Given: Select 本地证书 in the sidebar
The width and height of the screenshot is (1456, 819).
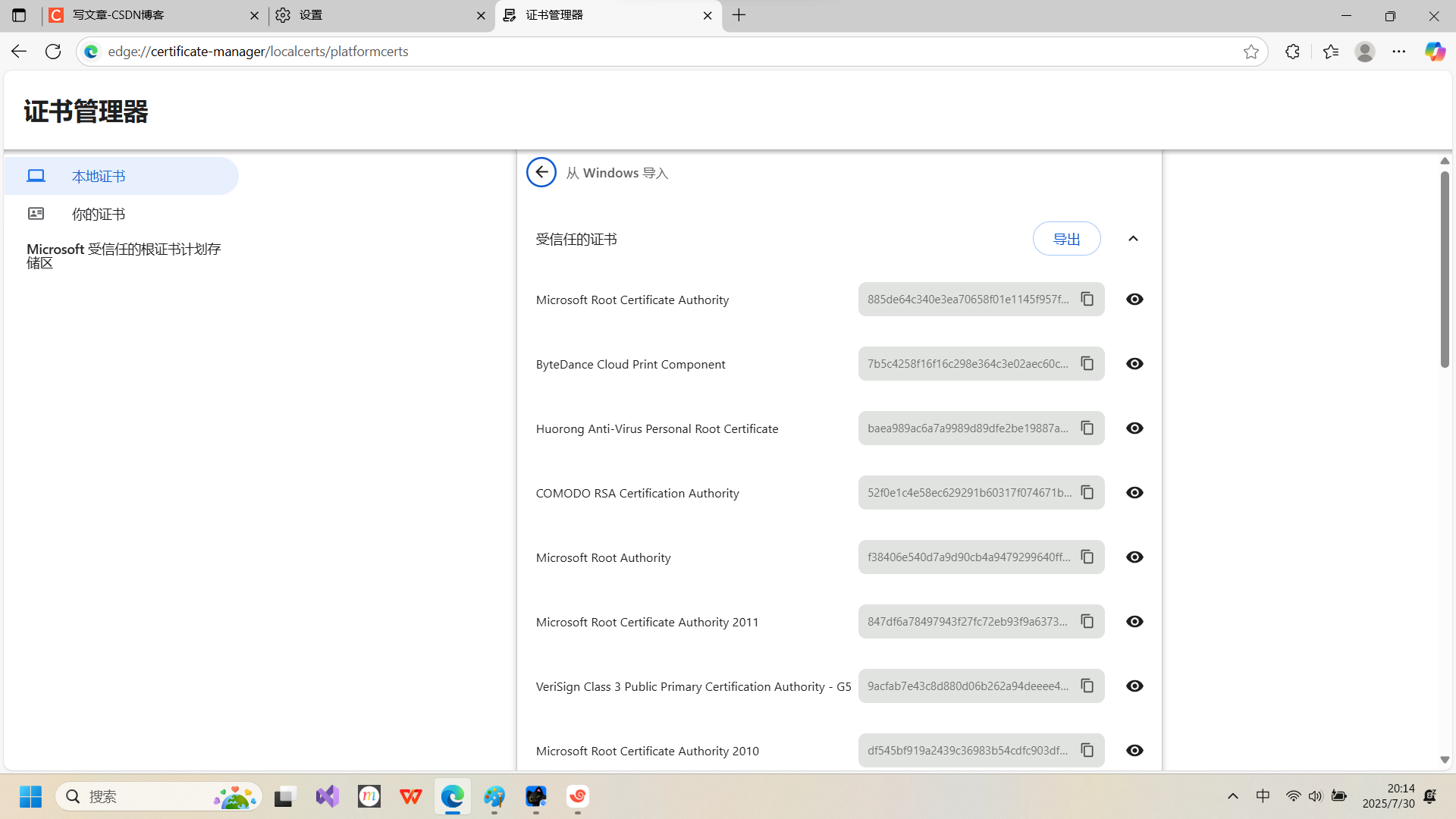Looking at the screenshot, I should (x=121, y=176).
